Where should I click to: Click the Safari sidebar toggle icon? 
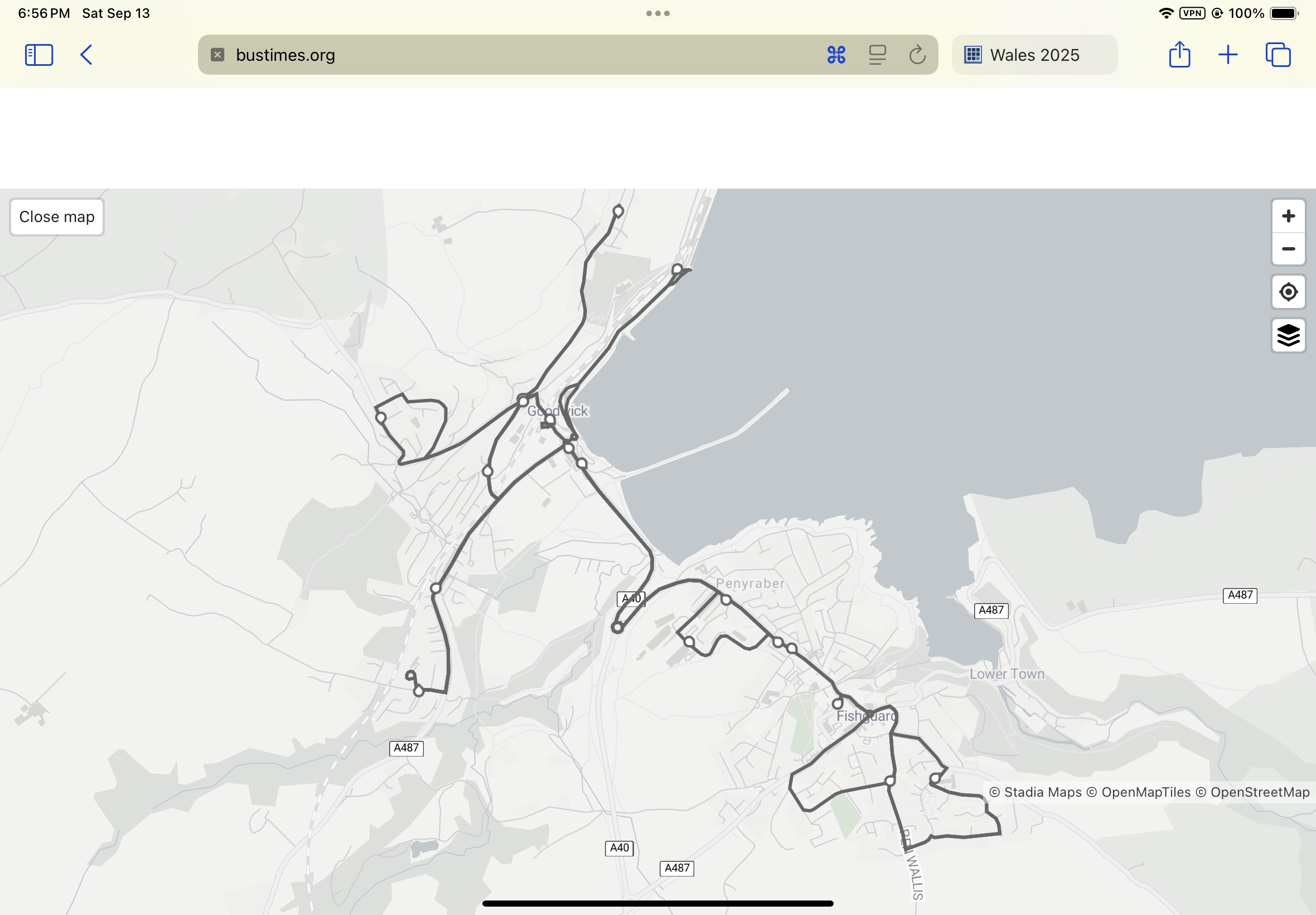coord(39,55)
